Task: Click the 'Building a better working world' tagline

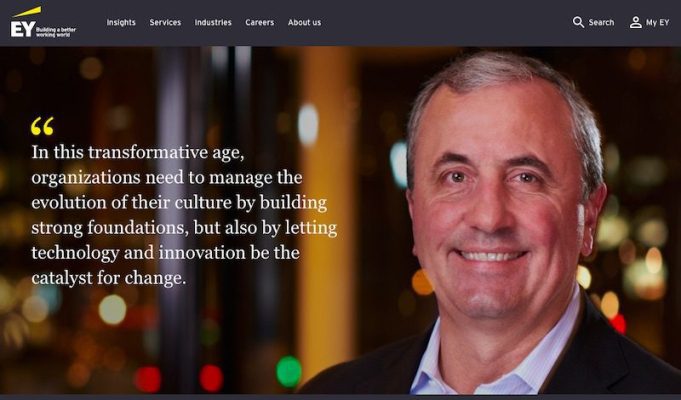Action: (x=56, y=32)
